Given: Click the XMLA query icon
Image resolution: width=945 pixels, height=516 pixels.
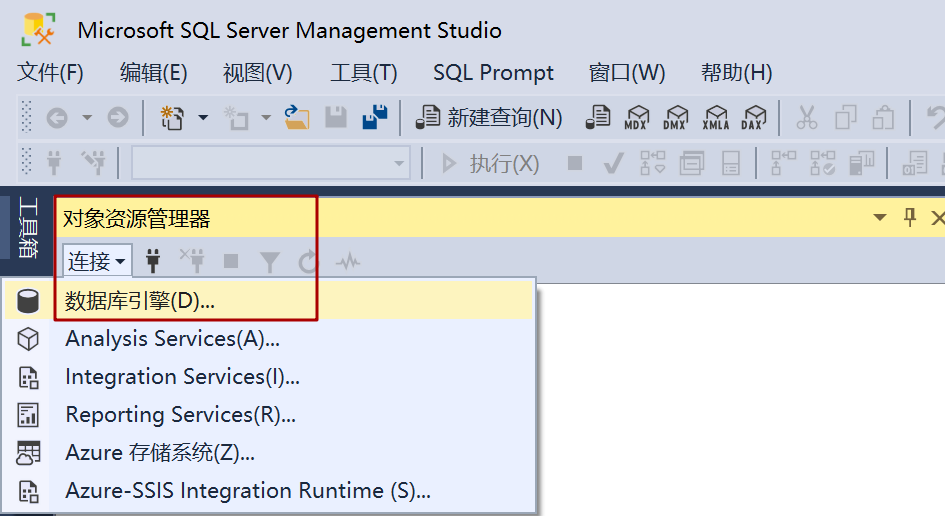Looking at the screenshot, I should (715, 118).
